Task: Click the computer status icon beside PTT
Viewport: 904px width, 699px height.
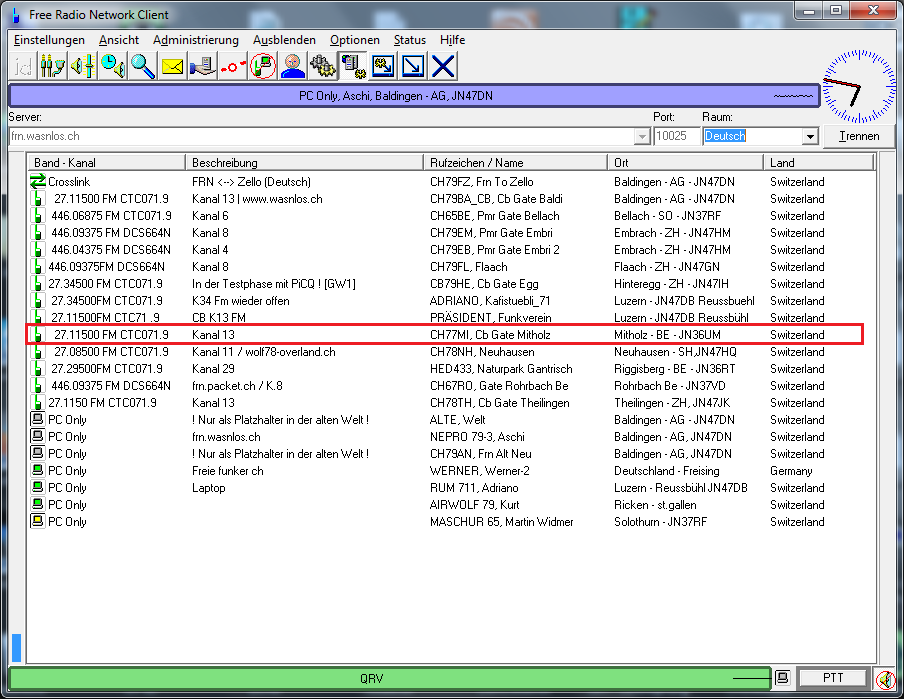Action: [x=782, y=678]
